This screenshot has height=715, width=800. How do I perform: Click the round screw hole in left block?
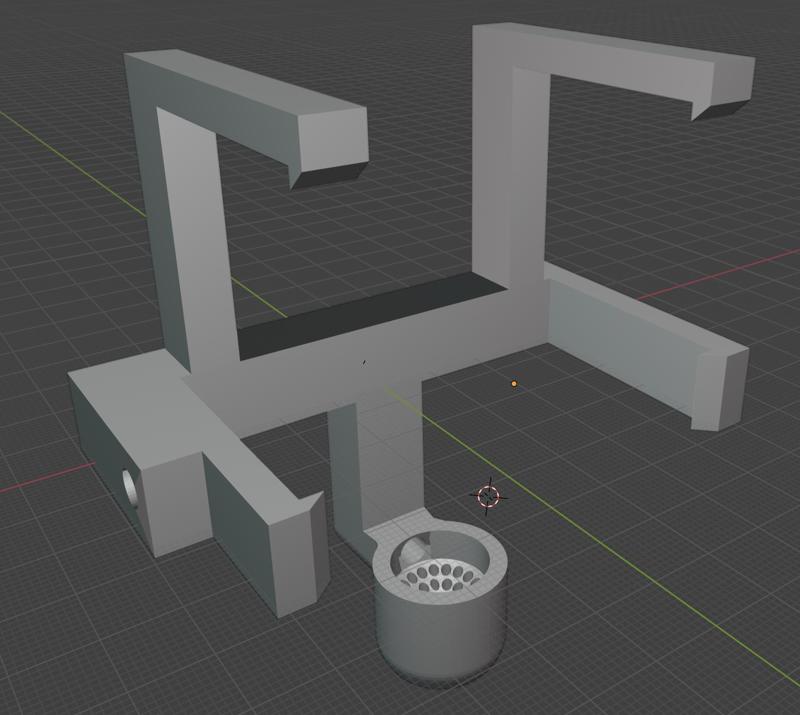[131, 489]
